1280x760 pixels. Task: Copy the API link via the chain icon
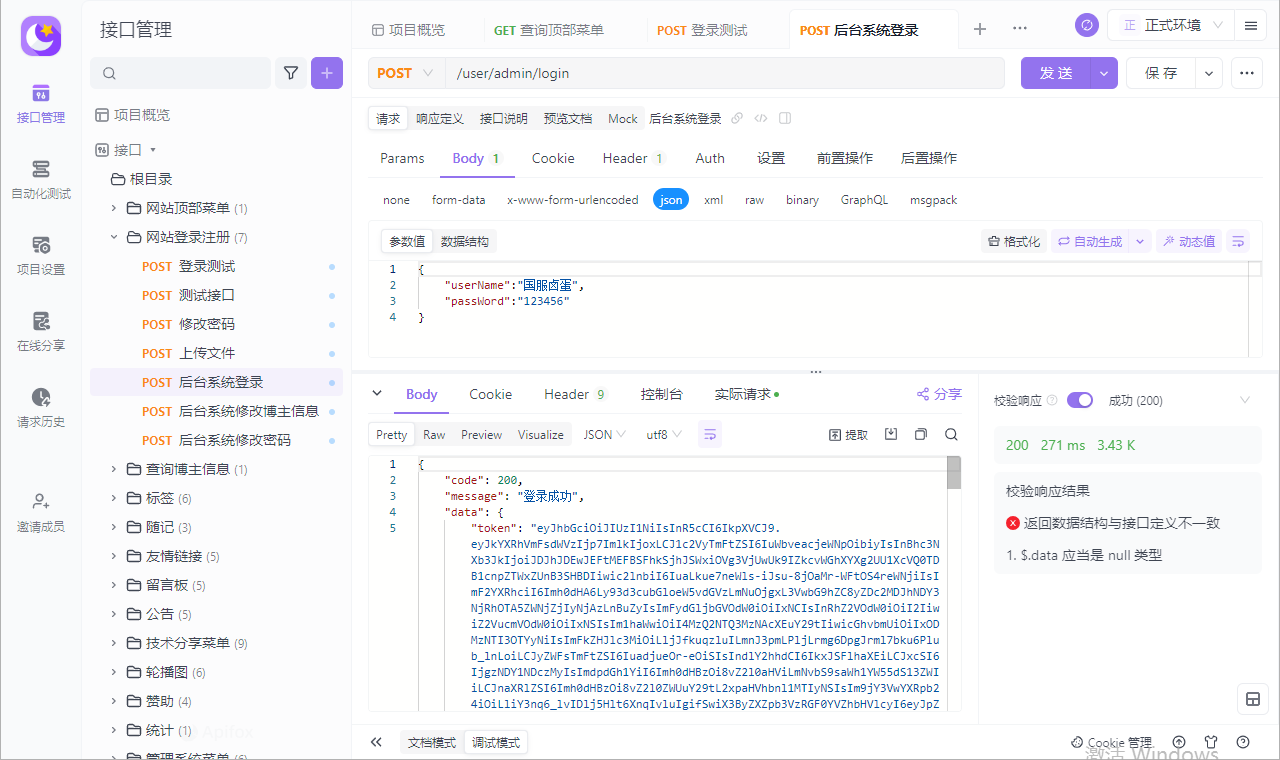[x=737, y=118]
